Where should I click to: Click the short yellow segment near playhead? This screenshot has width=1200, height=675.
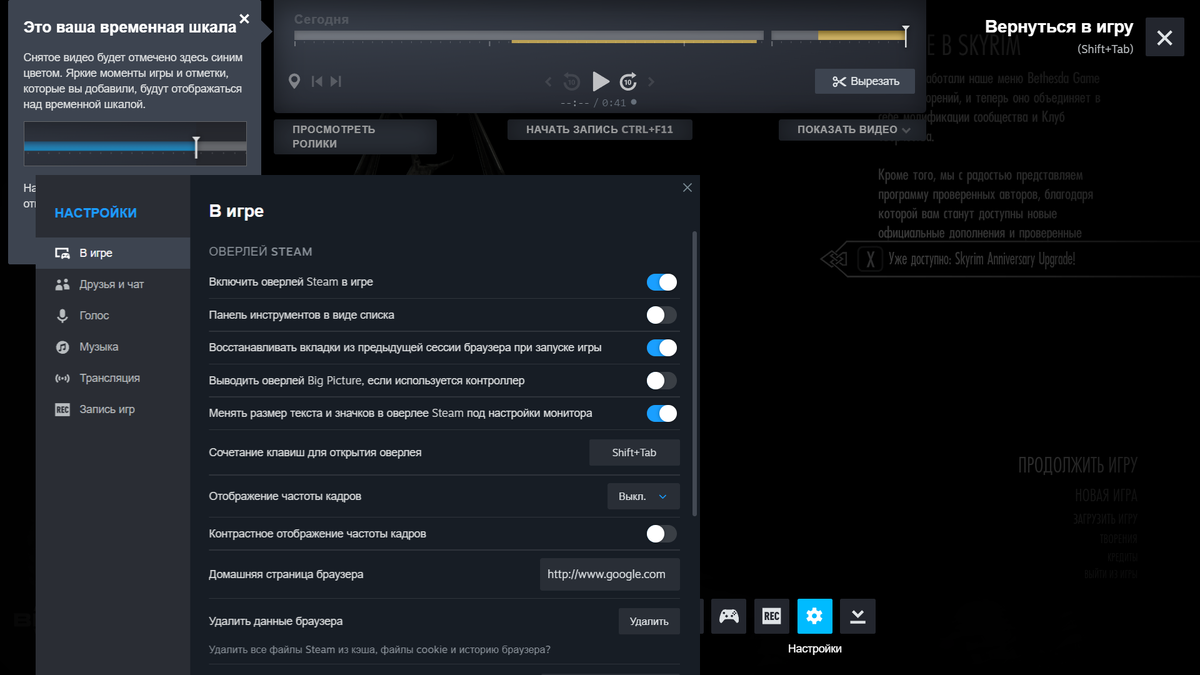coord(861,36)
